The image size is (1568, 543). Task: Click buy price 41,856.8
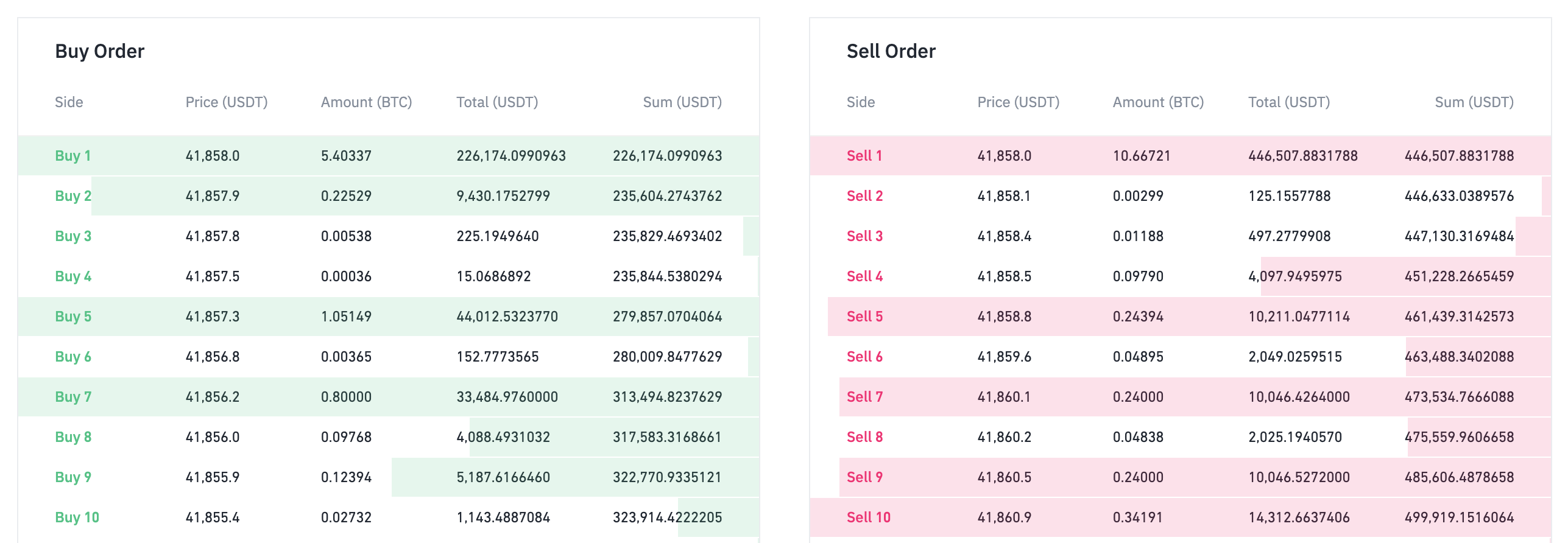coord(213,357)
